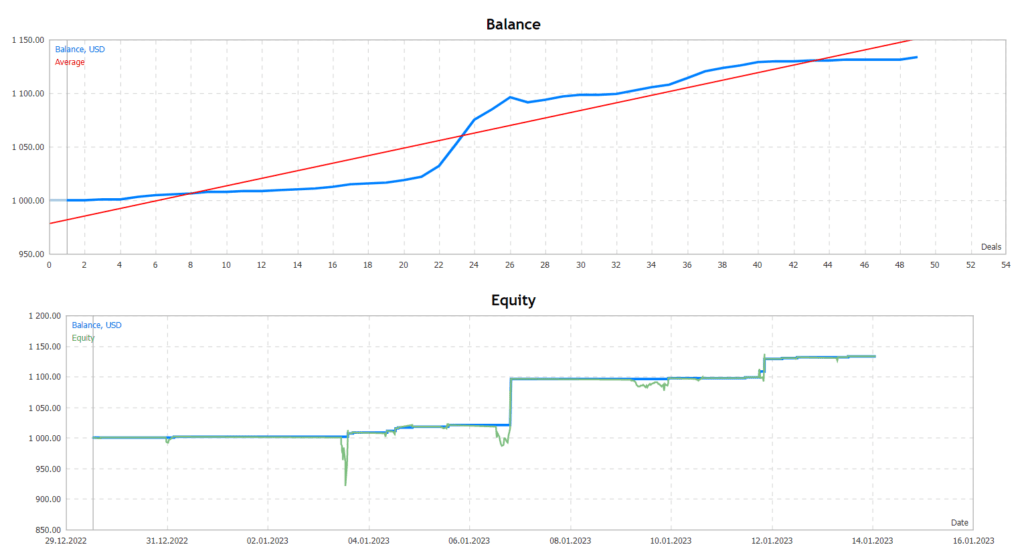Click the Date axis label
Screen dimensions: 1024x555
(x=959, y=521)
